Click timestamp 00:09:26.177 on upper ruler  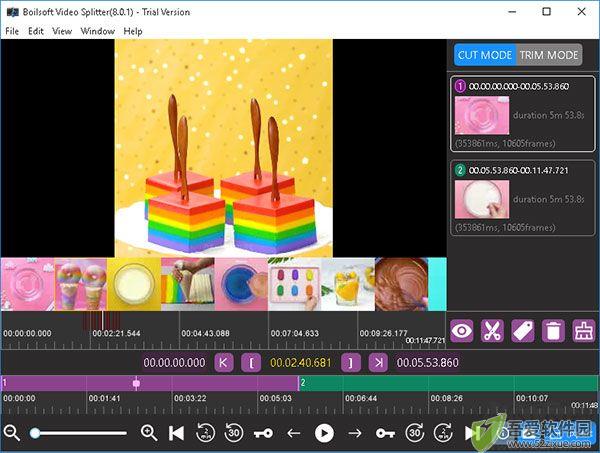383,333
